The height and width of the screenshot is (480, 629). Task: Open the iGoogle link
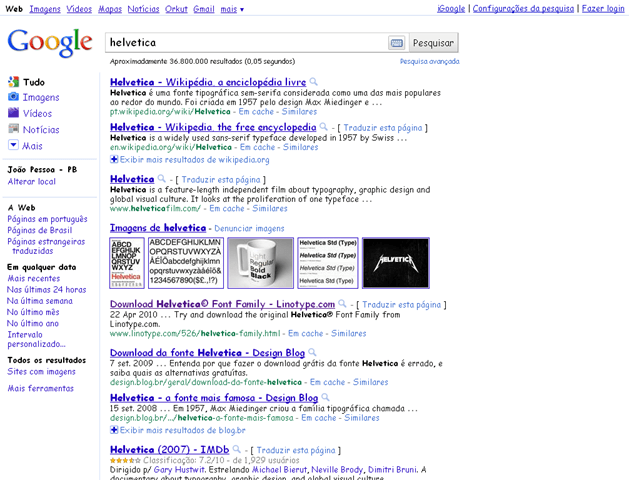451,9
